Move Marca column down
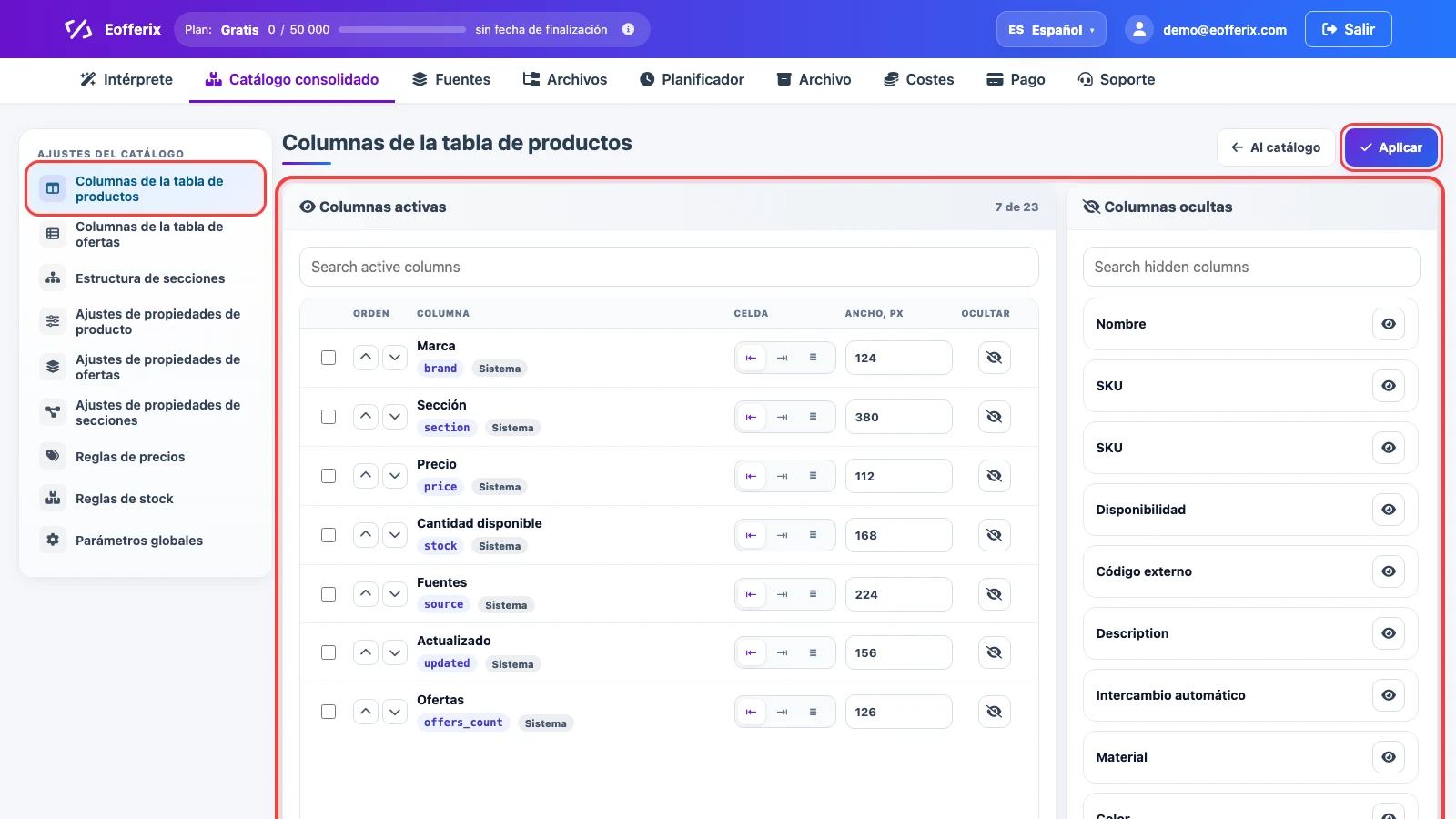Viewport: 1456px width, 819px height. point(395,358)
